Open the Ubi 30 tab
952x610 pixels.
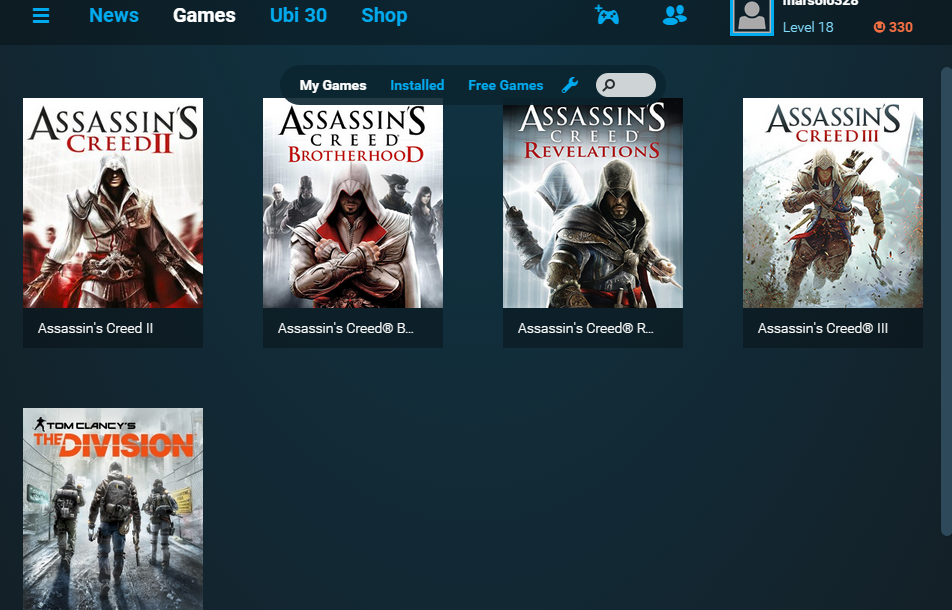[x=298, y=15]
